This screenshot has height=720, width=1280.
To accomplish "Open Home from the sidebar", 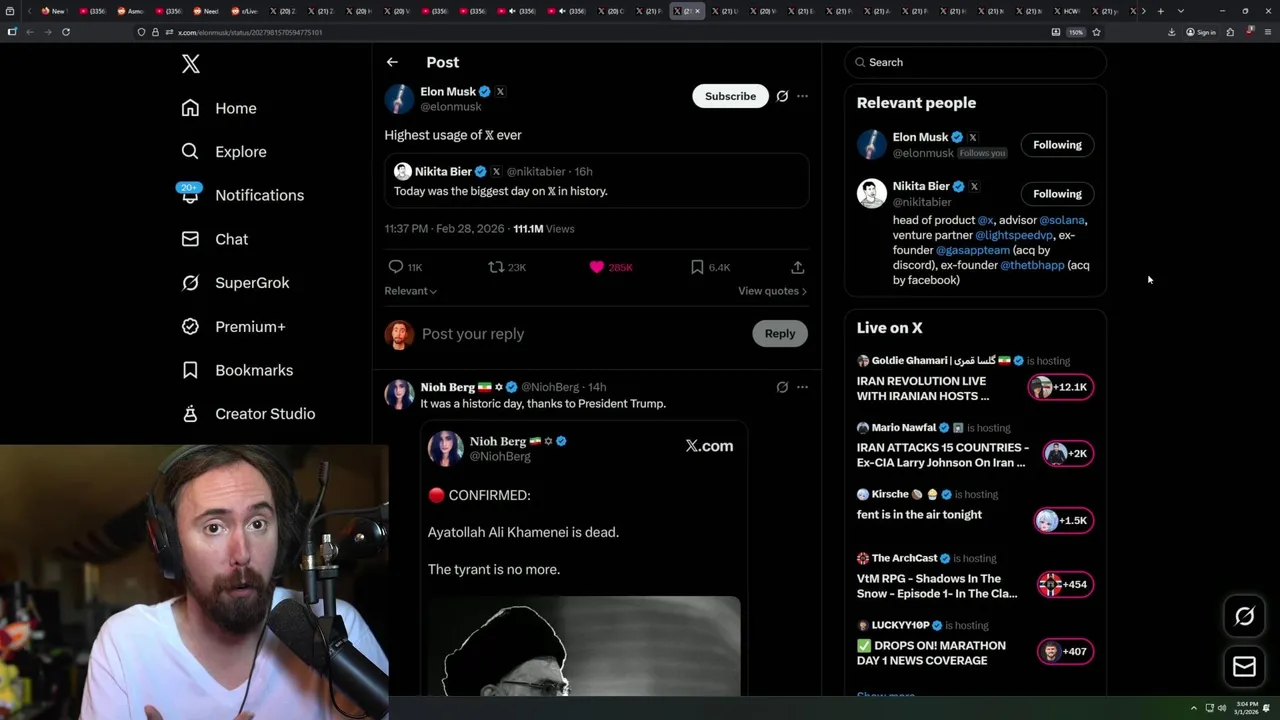I will (219, 108).
